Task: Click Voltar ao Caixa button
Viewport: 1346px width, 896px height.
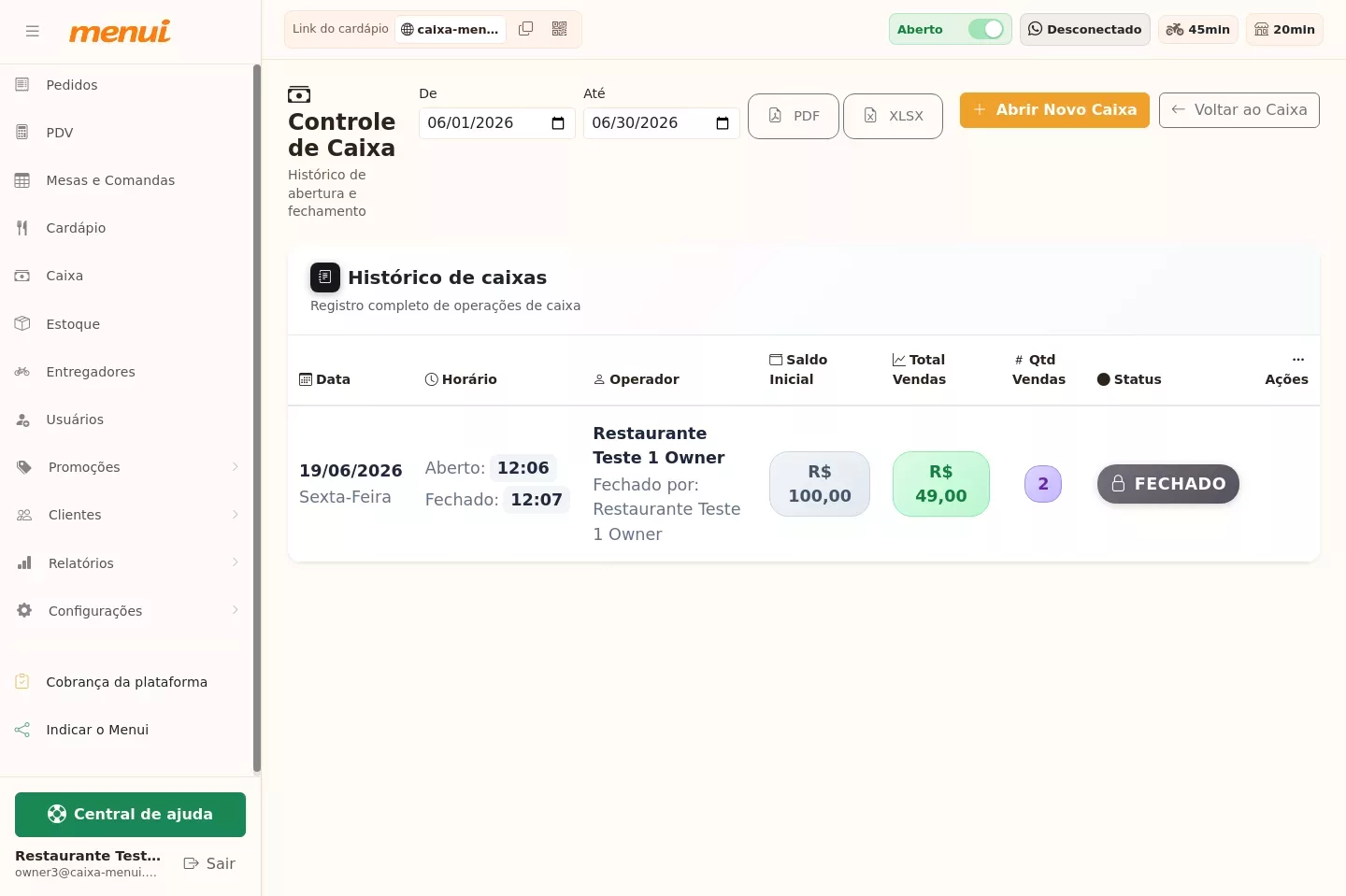Action: (1239, 110)
